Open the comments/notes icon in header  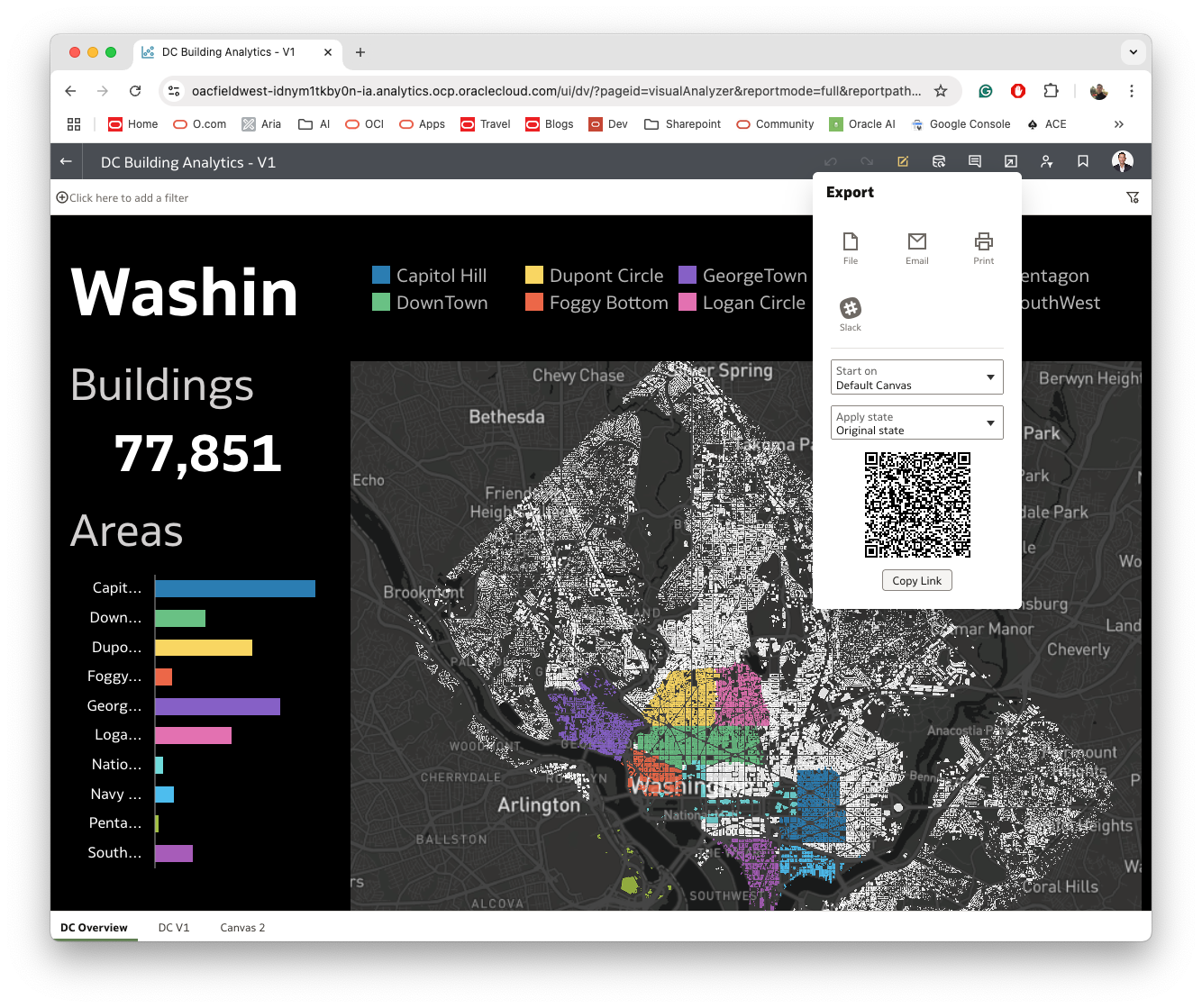pyautogui.click(x=975, y=161)
